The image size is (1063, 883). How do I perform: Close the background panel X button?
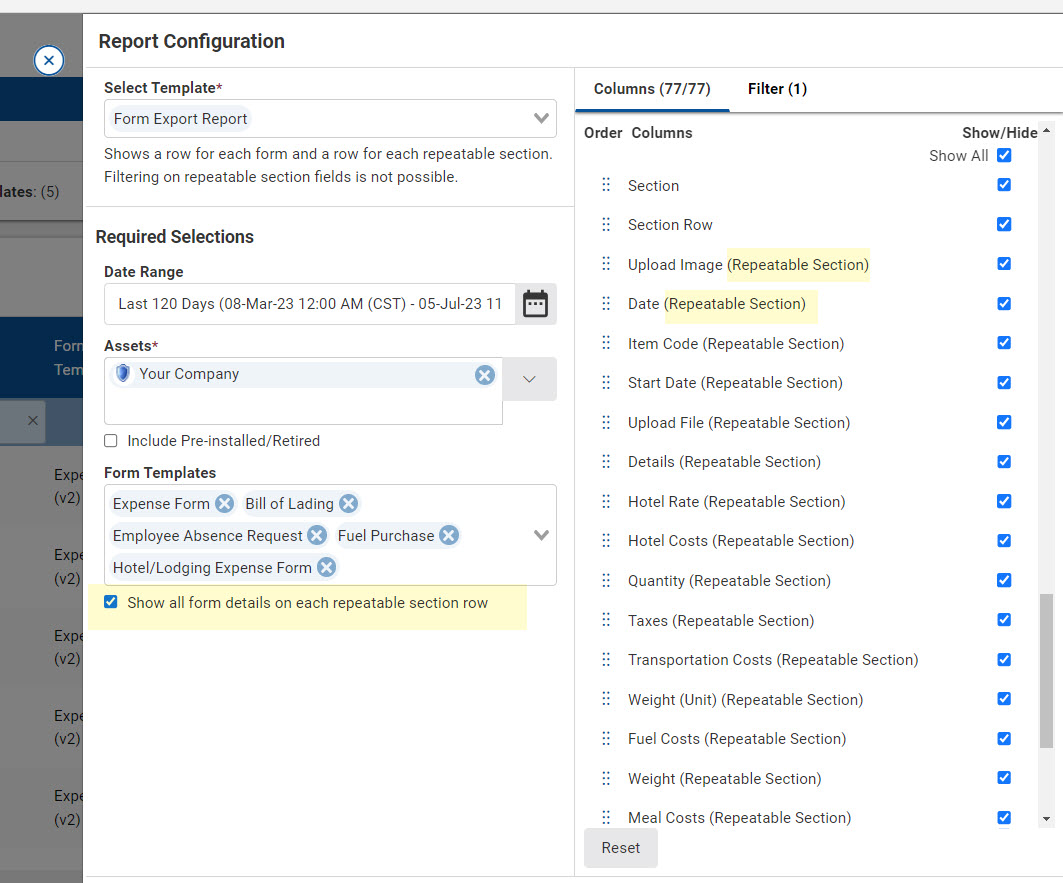33,420
